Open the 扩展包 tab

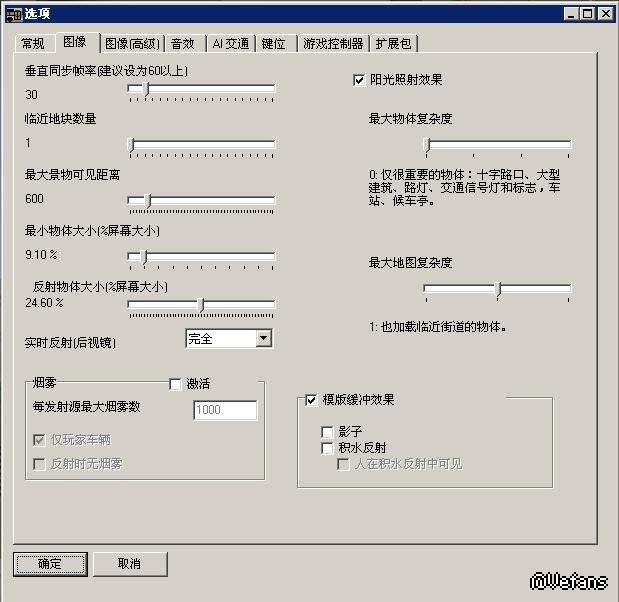[x=394, y=43]
